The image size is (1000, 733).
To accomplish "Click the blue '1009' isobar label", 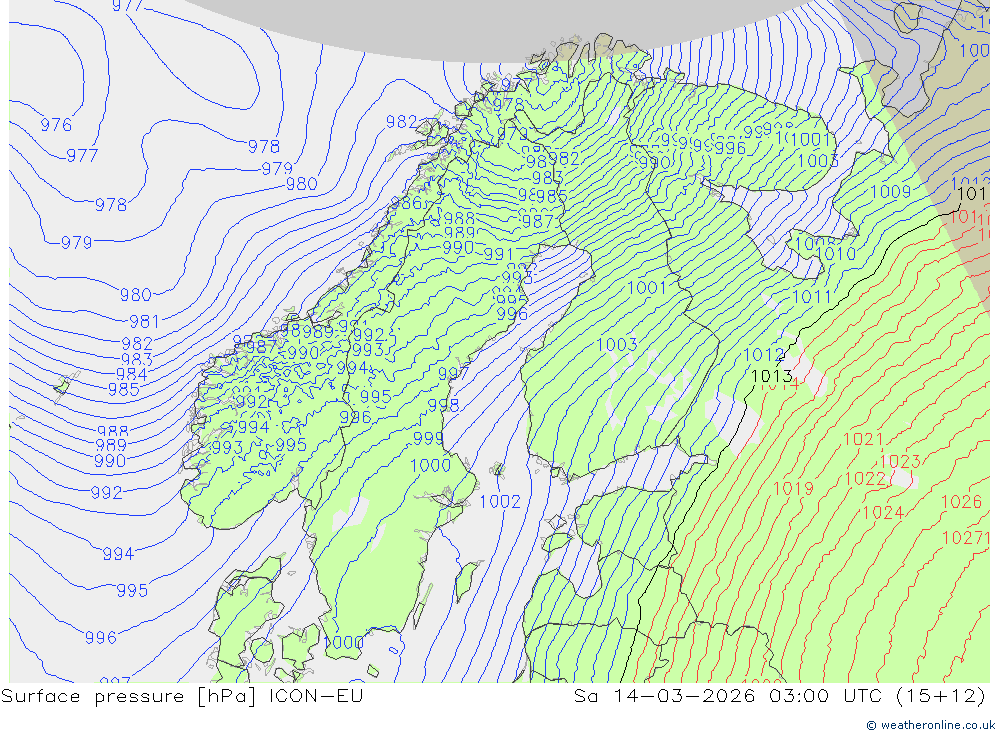I will coord(890,191).
